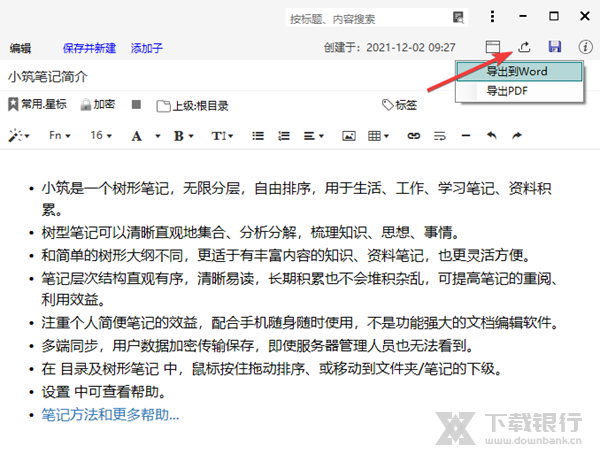Click the gray color square beside 加密
This screenshot has width=600, height=454.
pos(136,104)
